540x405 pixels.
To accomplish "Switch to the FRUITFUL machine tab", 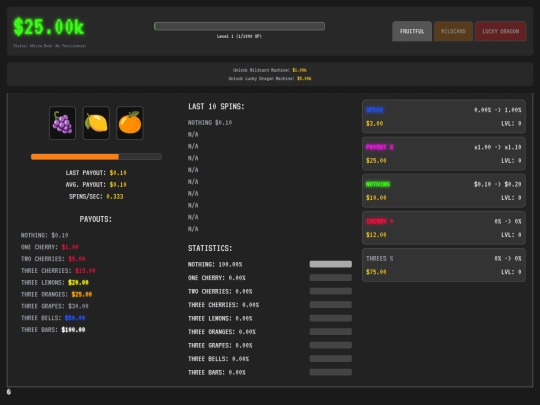I will coord(412,31).
